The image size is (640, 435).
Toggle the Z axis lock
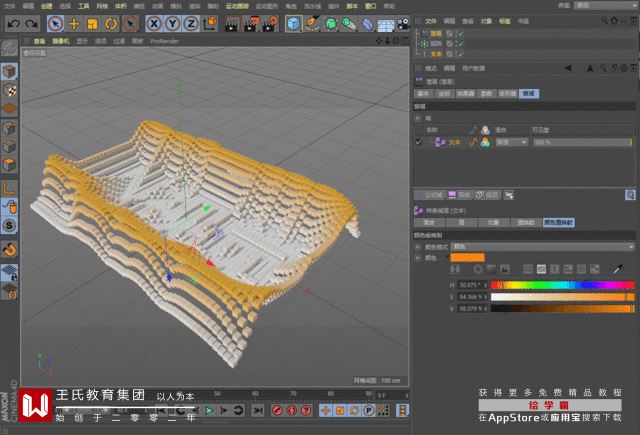pos(191,24)
